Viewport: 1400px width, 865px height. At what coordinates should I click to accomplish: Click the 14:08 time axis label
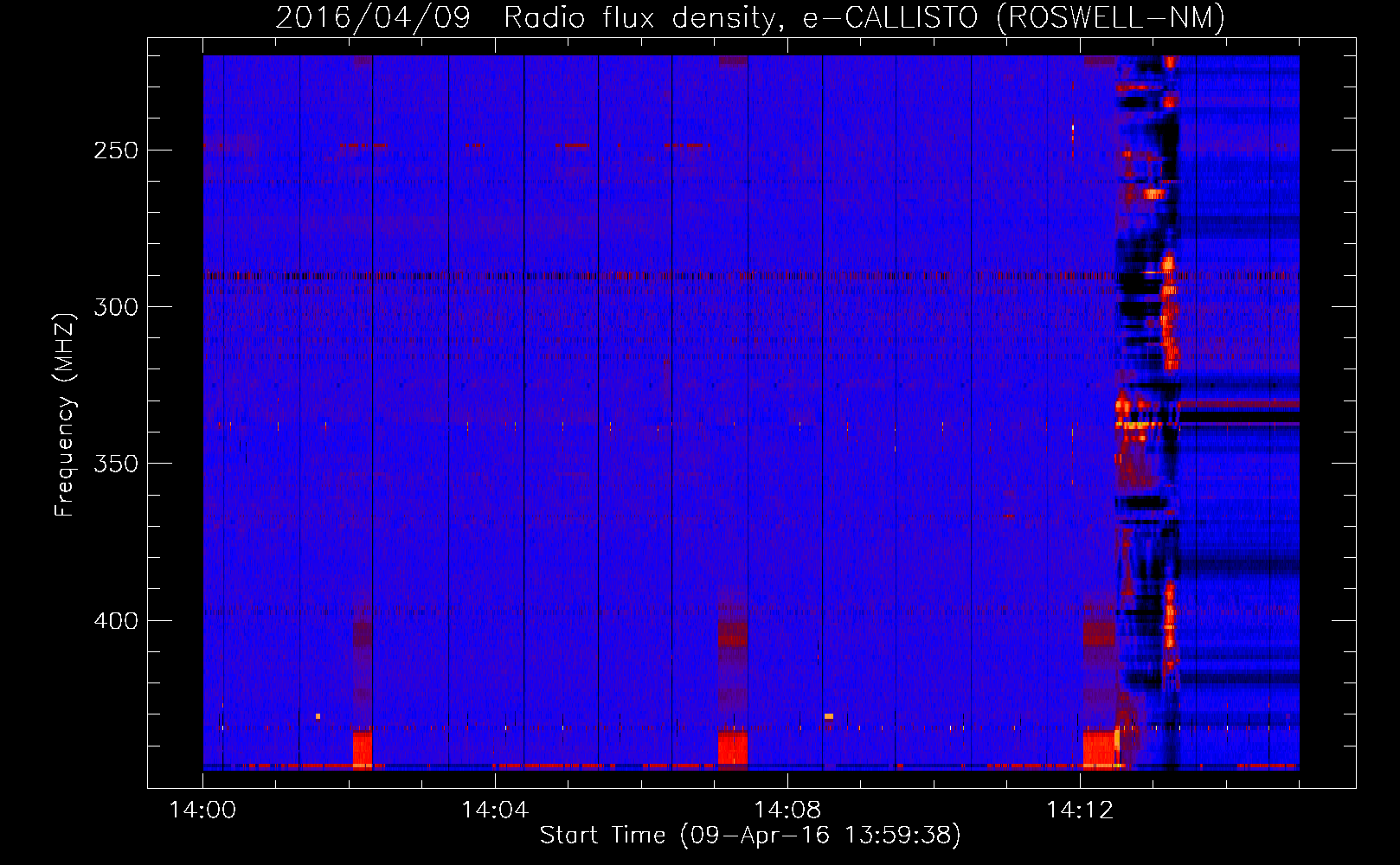(787, 810)
